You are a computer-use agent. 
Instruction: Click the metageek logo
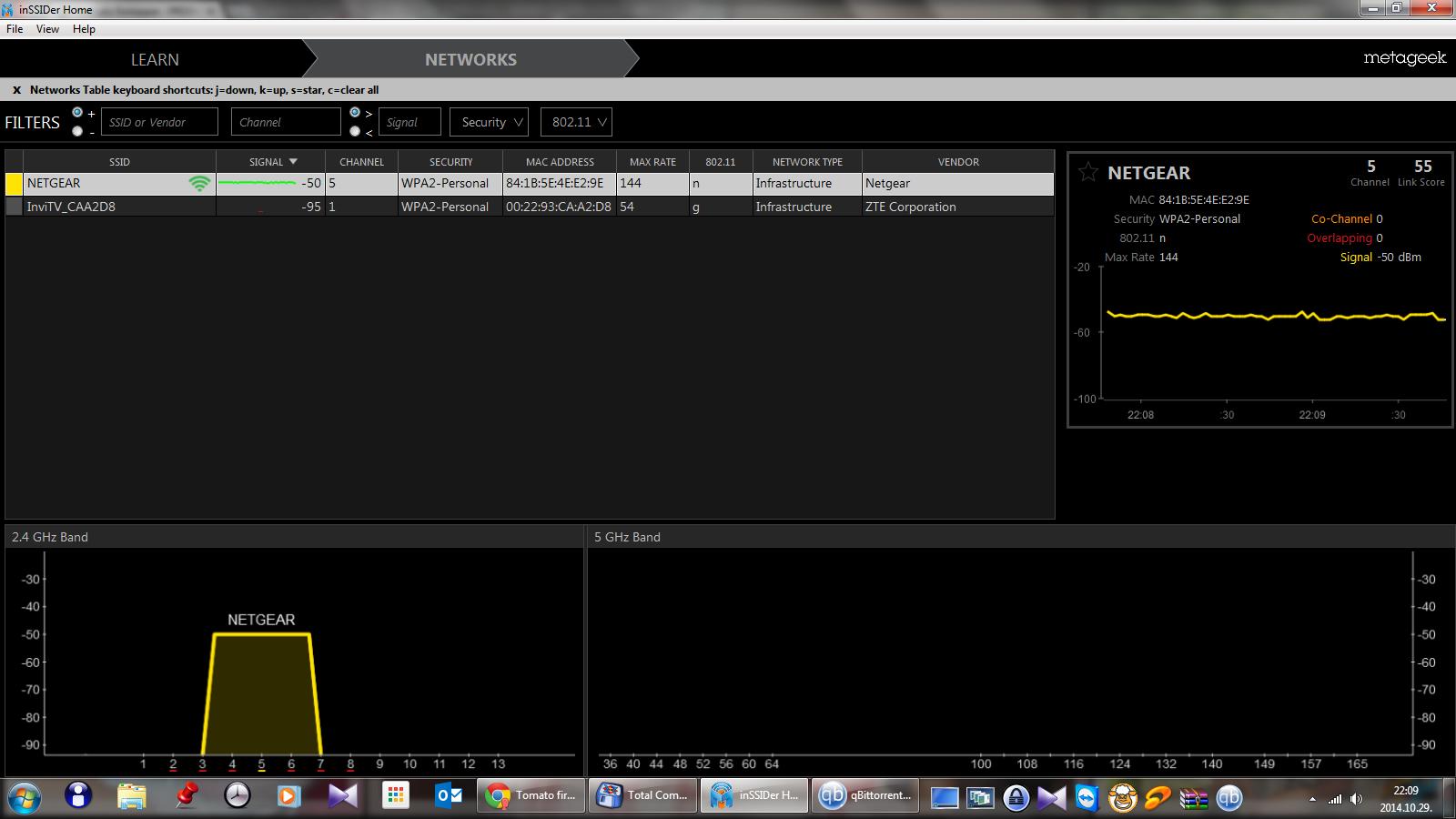point(1404,58)
